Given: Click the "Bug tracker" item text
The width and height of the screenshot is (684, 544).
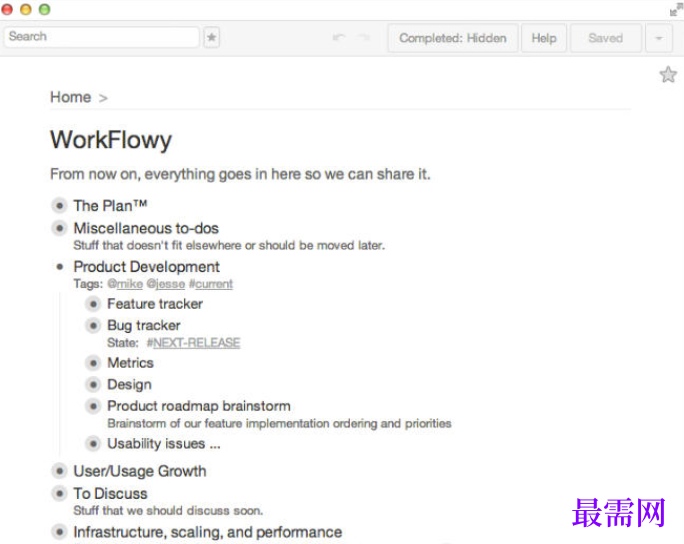Looking at the screenshot, I should tap(144, 325).
